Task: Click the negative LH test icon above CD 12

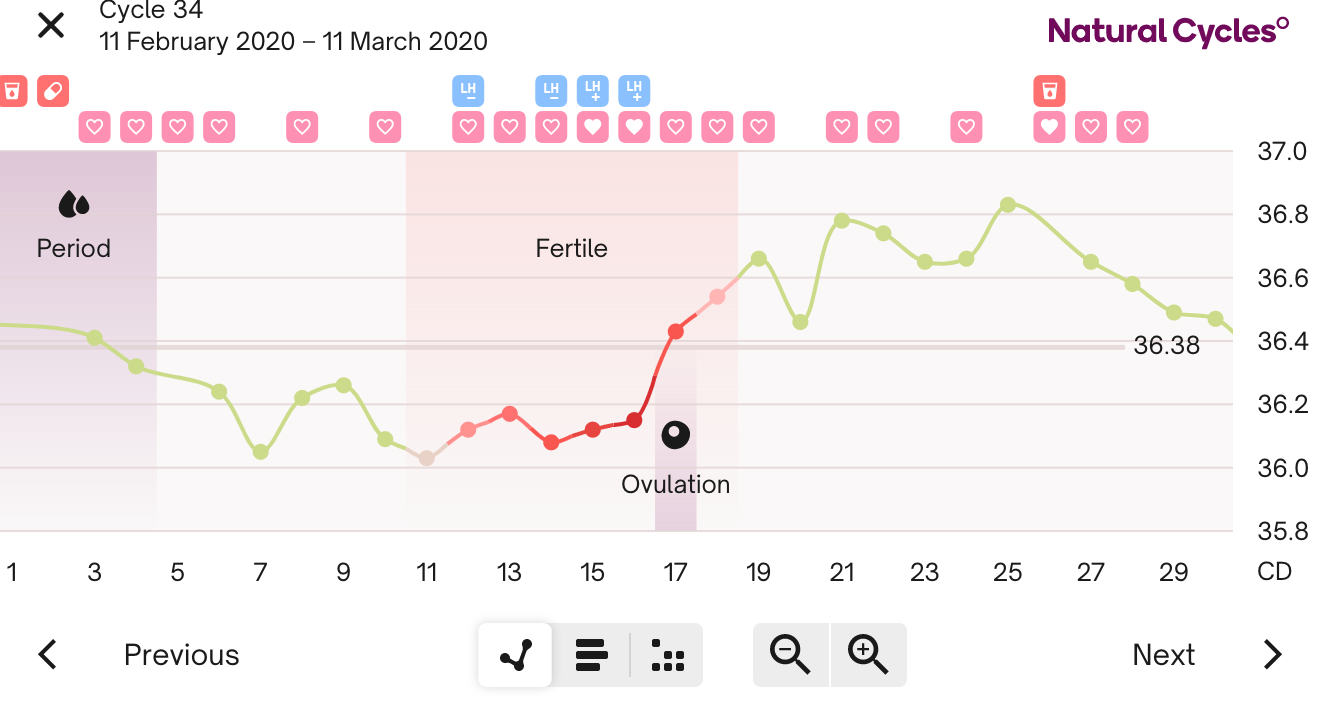Action: (467, 90)
